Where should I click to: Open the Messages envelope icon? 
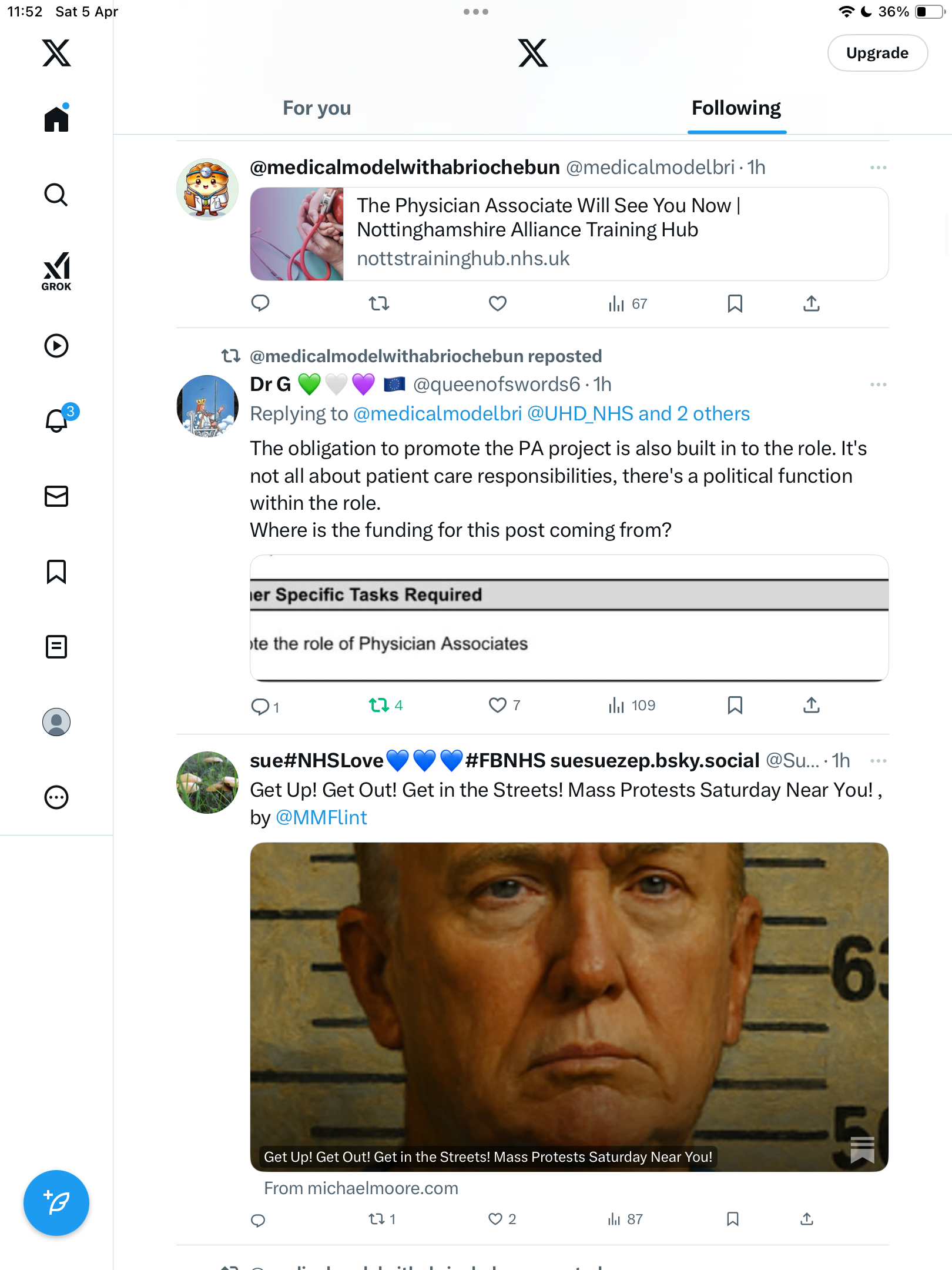click(x=56, y=496)
